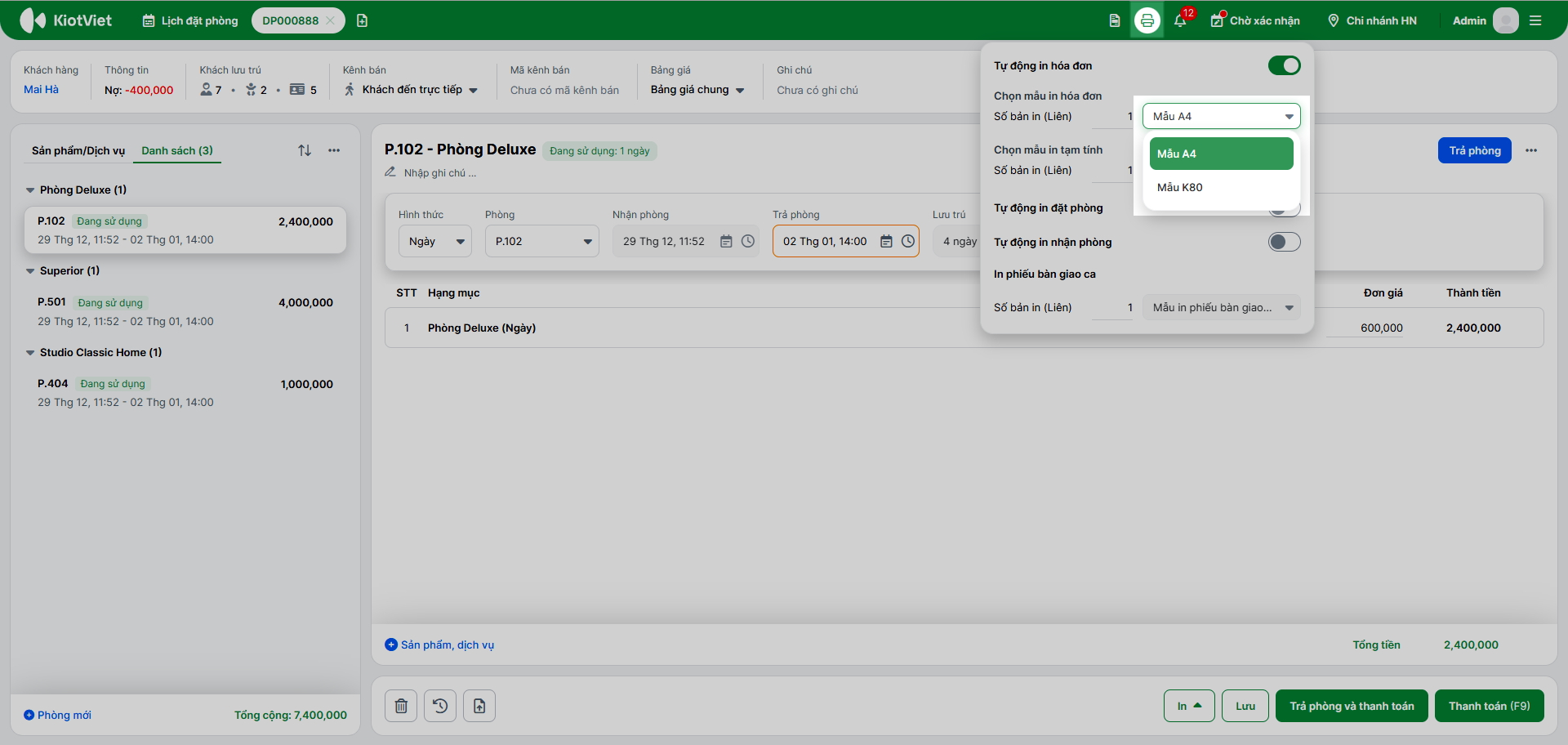Switch to Danh sách (3) tab

(177, 150)
